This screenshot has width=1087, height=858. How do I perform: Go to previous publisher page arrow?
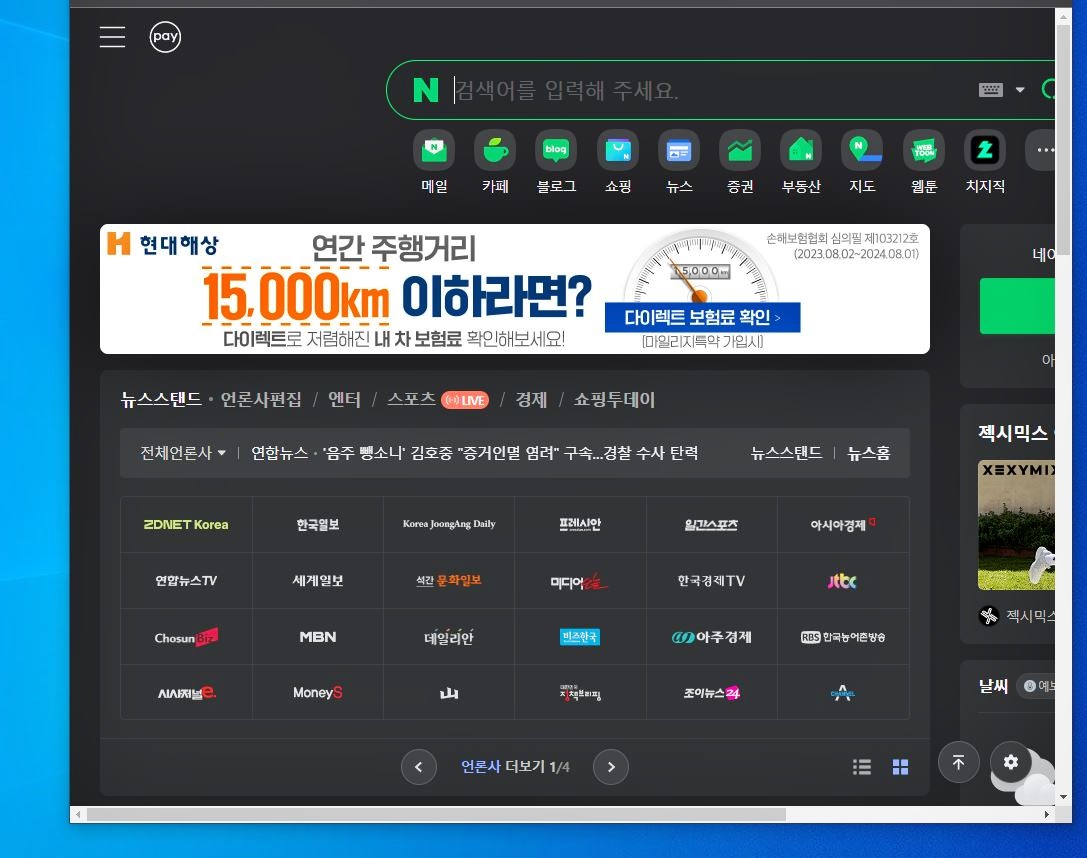pos(419,767)
